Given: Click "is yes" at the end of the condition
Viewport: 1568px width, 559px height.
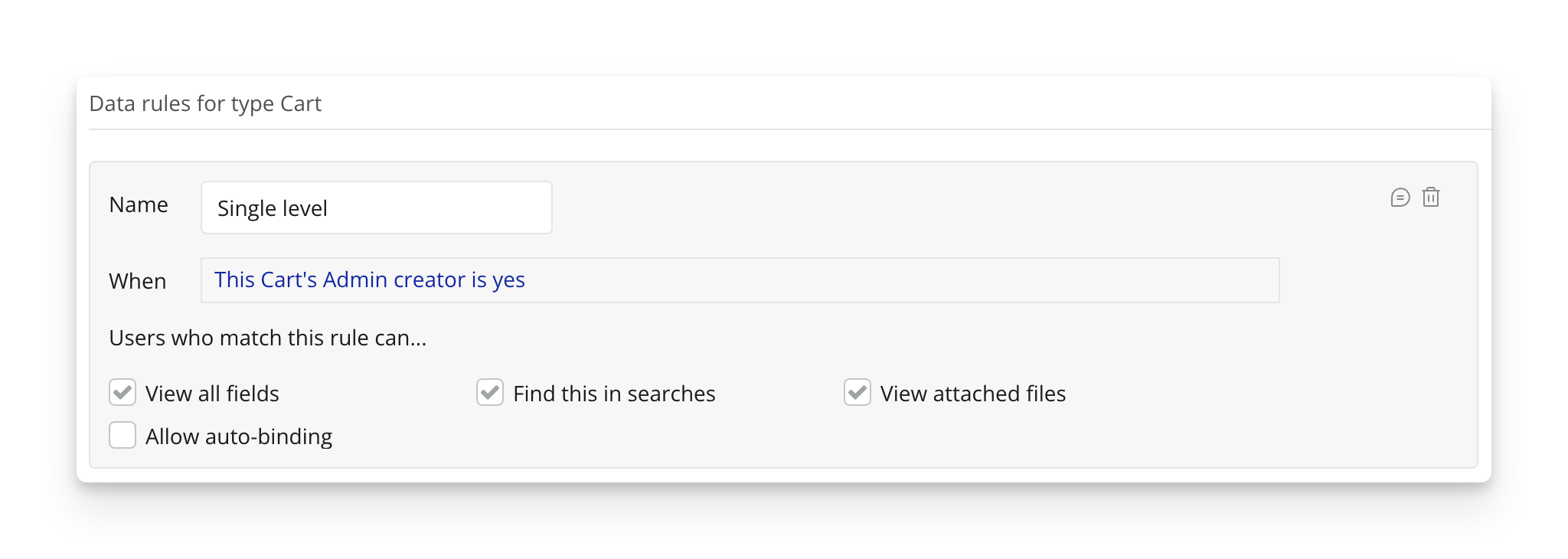Looking at the screenshot, I should (x=498, y=280).
